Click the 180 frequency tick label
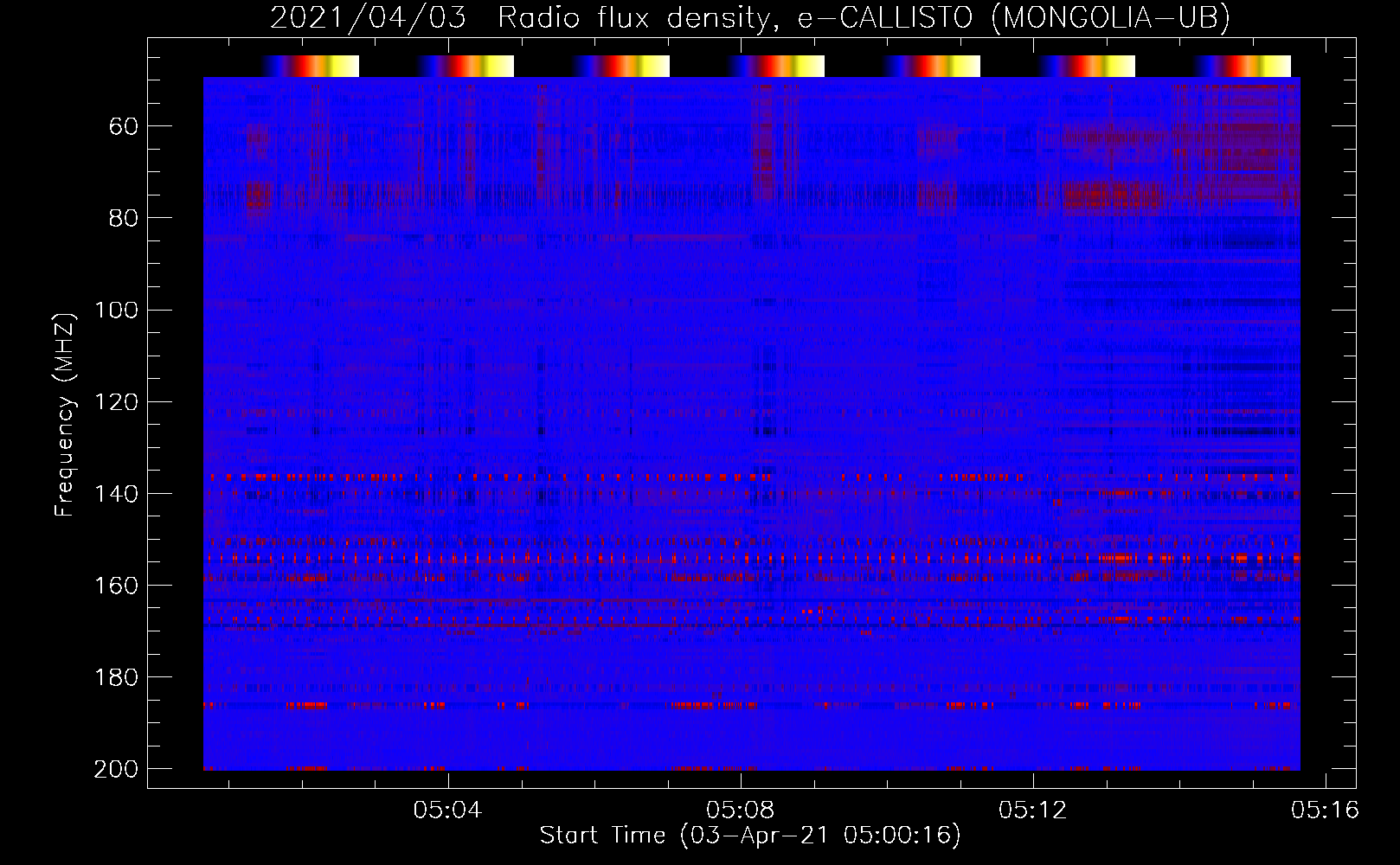This screenshot has height=865, width=1400. (x=116, y=677)
